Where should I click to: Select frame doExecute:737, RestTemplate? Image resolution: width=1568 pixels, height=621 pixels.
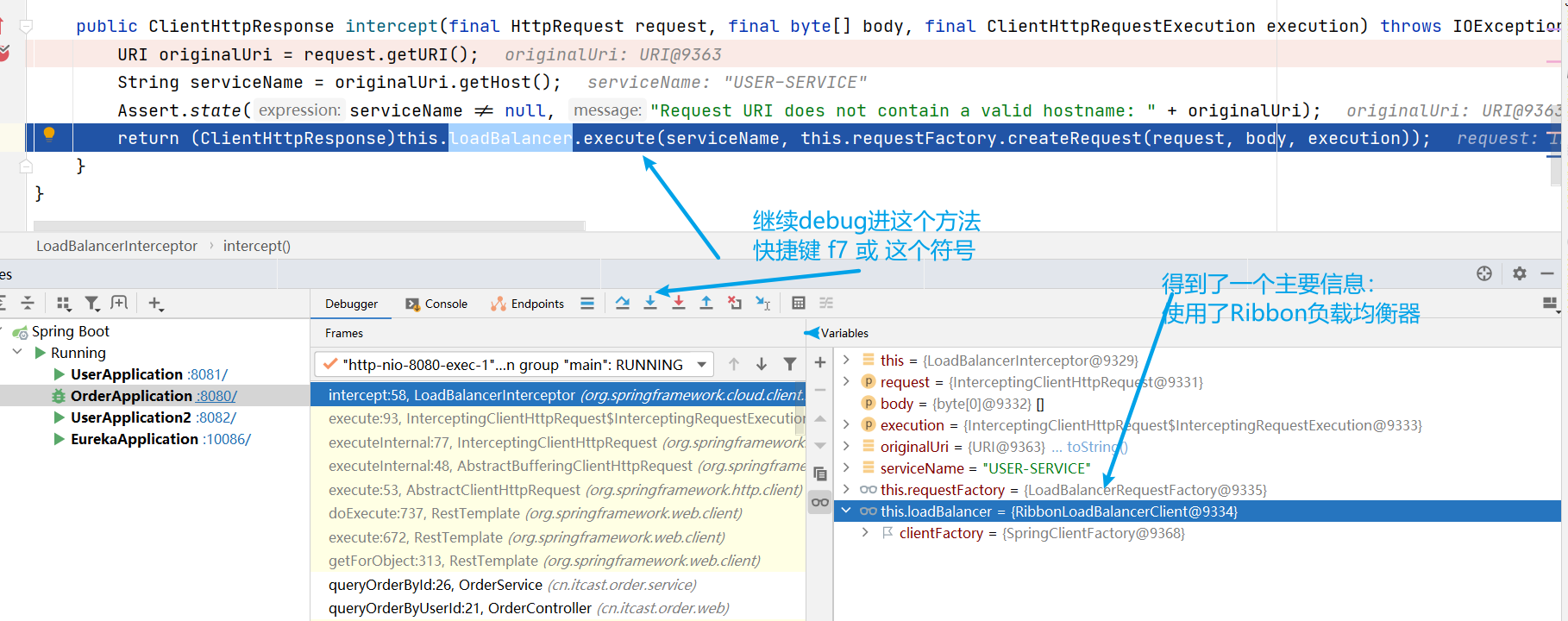click(558, 513)
